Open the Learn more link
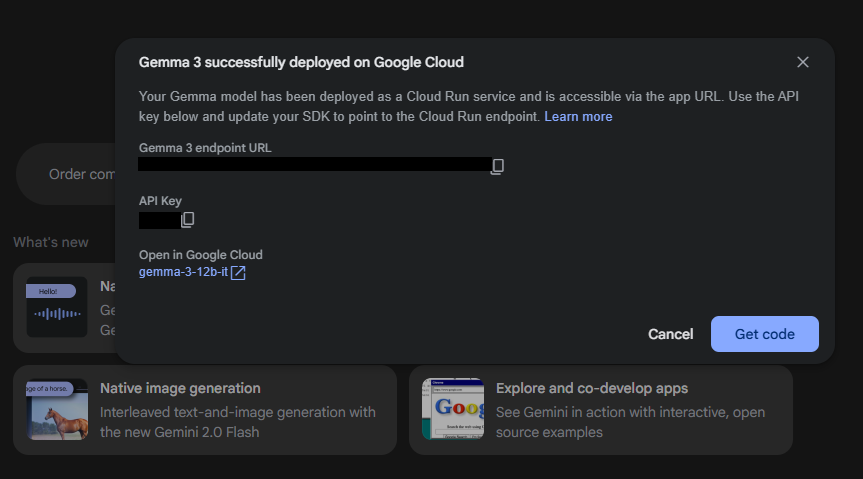This screenshot has width=863, height=479. 578,117
